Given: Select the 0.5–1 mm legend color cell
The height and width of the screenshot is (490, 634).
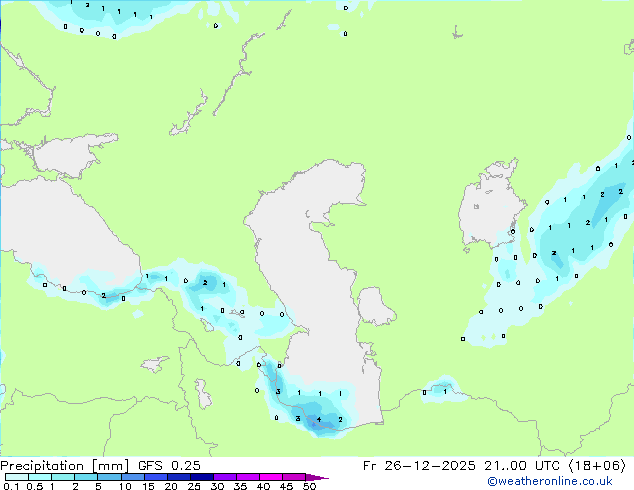Looking at the screenshot, I should pos(40,477).
